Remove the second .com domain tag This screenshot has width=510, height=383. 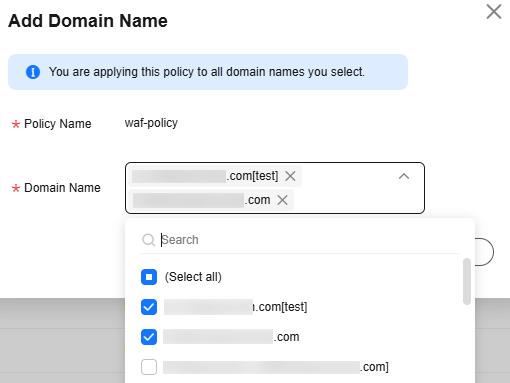coord(283,200)
